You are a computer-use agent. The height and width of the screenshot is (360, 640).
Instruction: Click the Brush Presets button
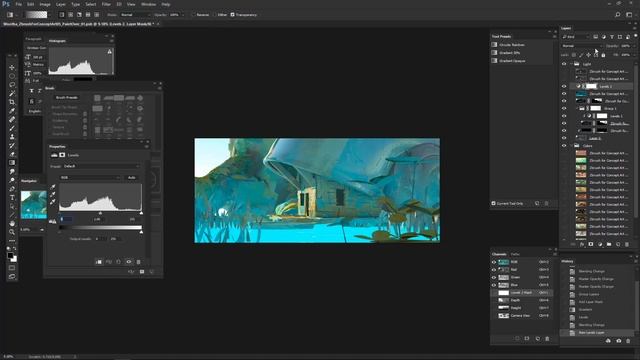(x=67, y=98)
